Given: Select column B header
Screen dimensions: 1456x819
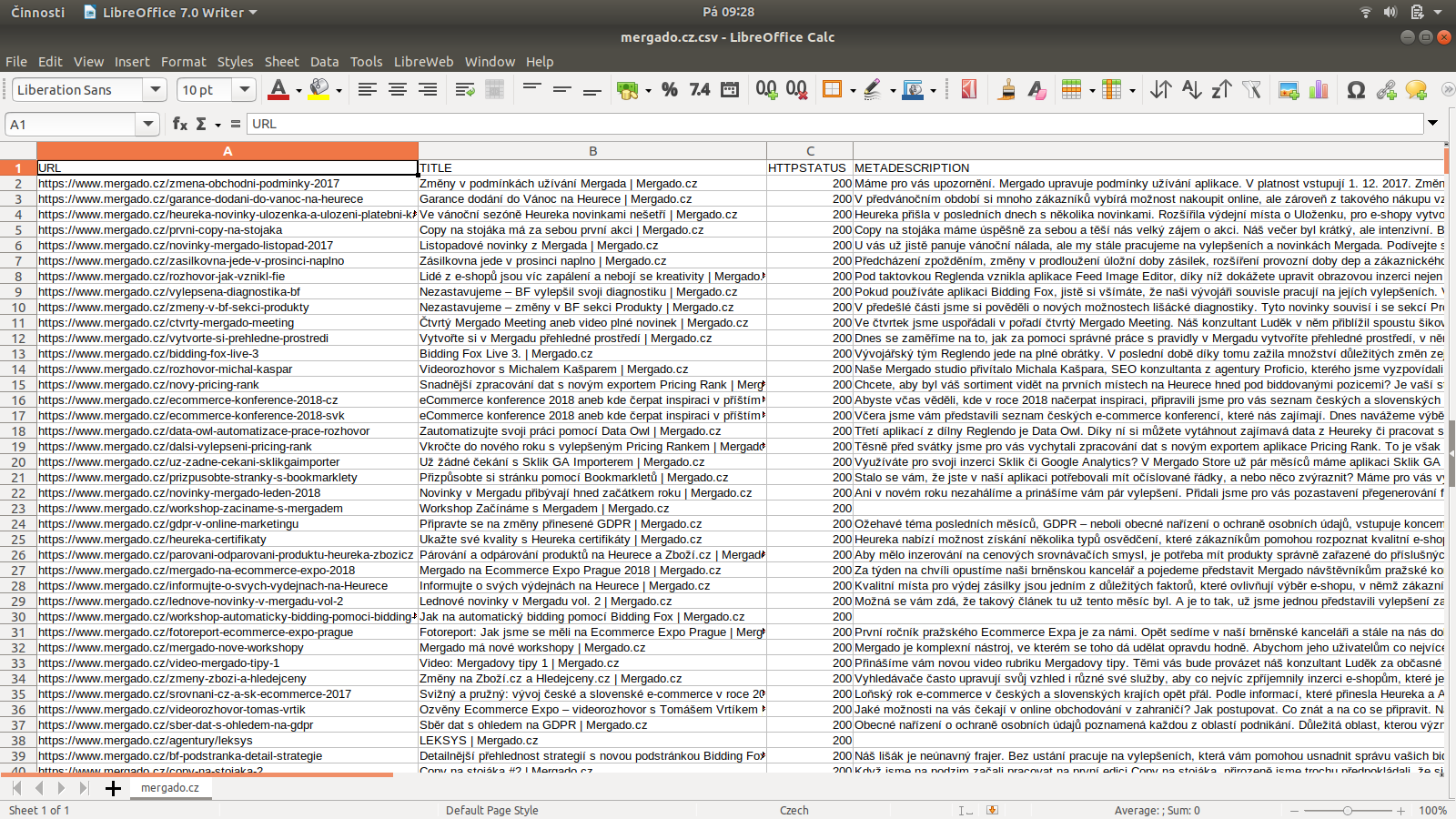Looking at the screenshot, I should [592, 151].
